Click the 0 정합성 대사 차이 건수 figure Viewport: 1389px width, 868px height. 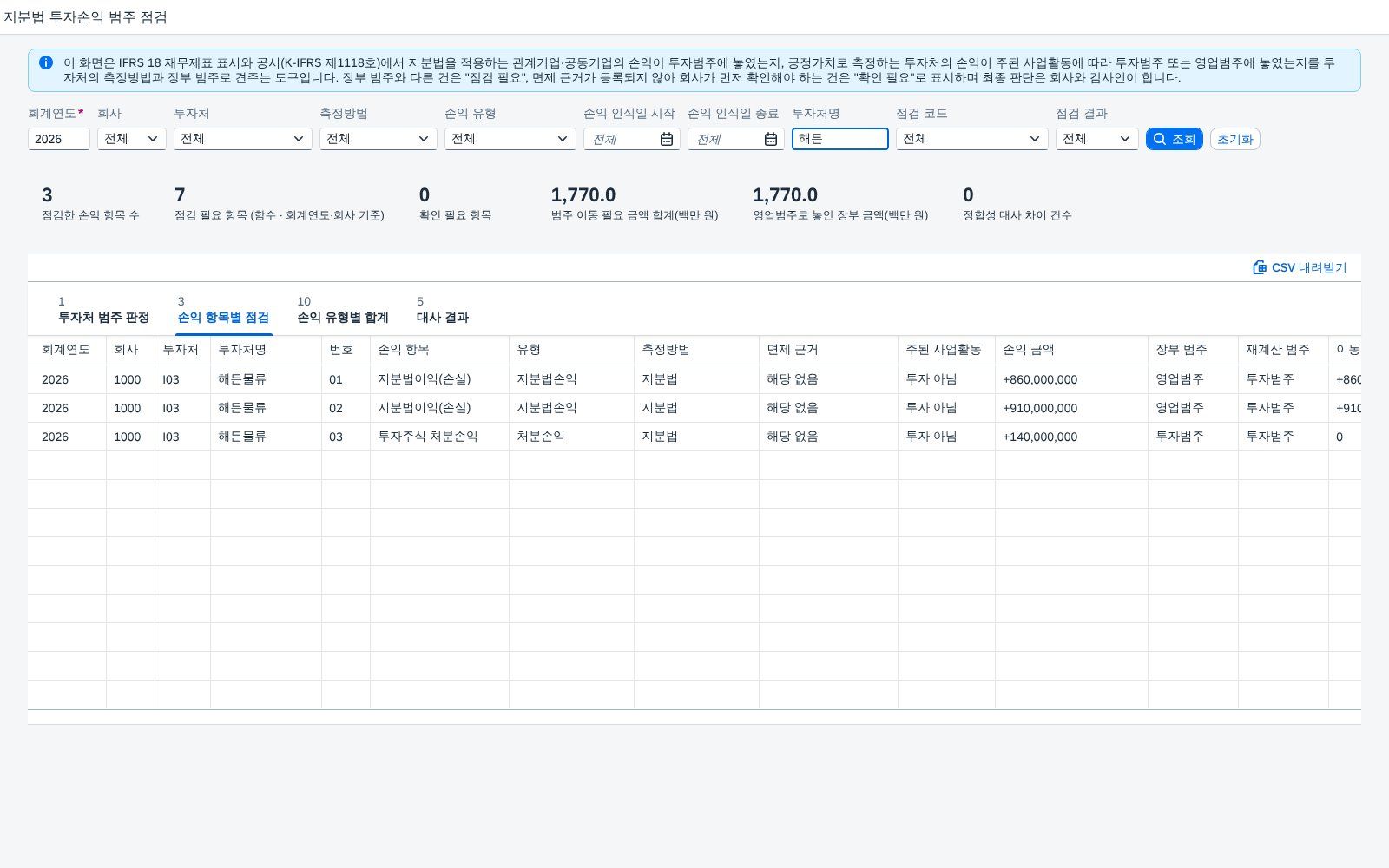click(968, 195)
